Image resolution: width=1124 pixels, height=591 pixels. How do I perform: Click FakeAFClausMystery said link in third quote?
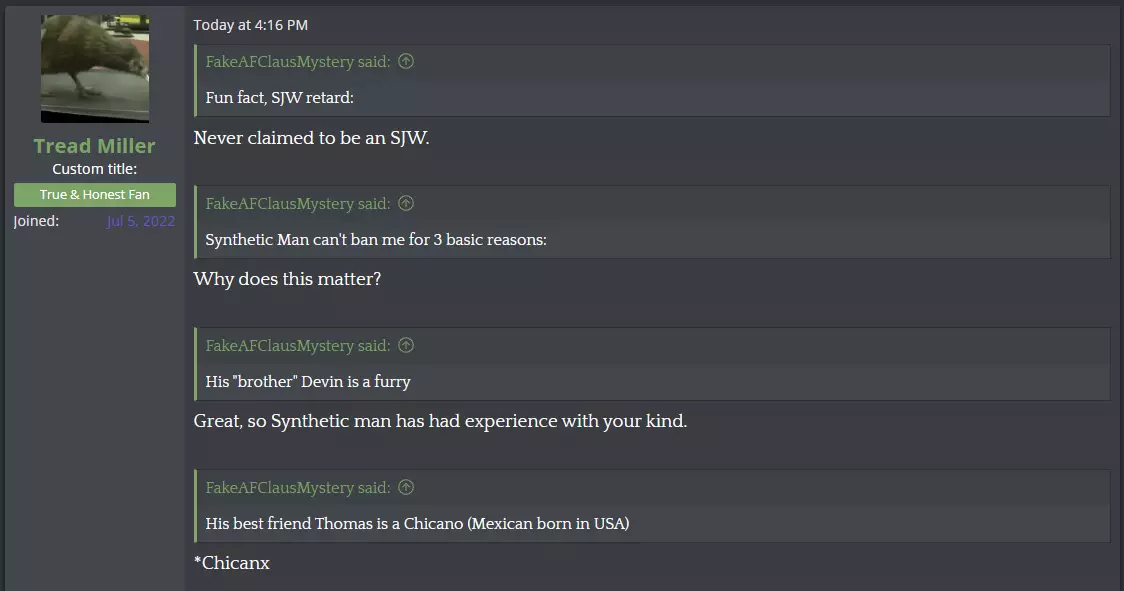(297, 346)
